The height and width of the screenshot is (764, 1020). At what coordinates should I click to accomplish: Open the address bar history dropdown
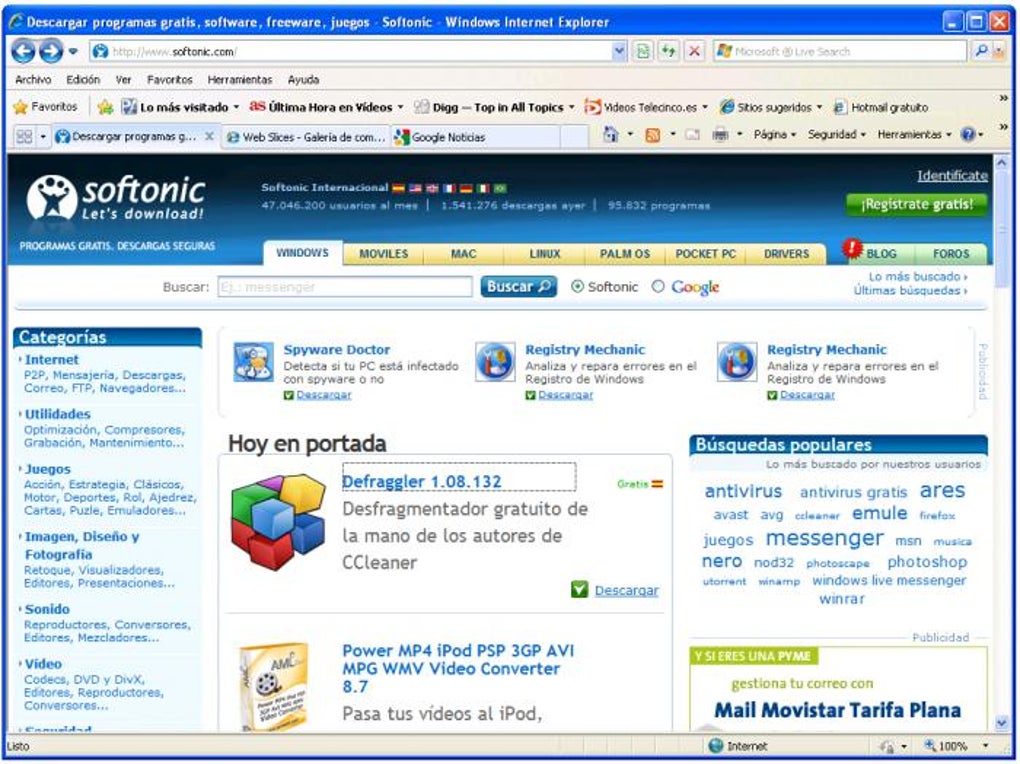point(619,51)
